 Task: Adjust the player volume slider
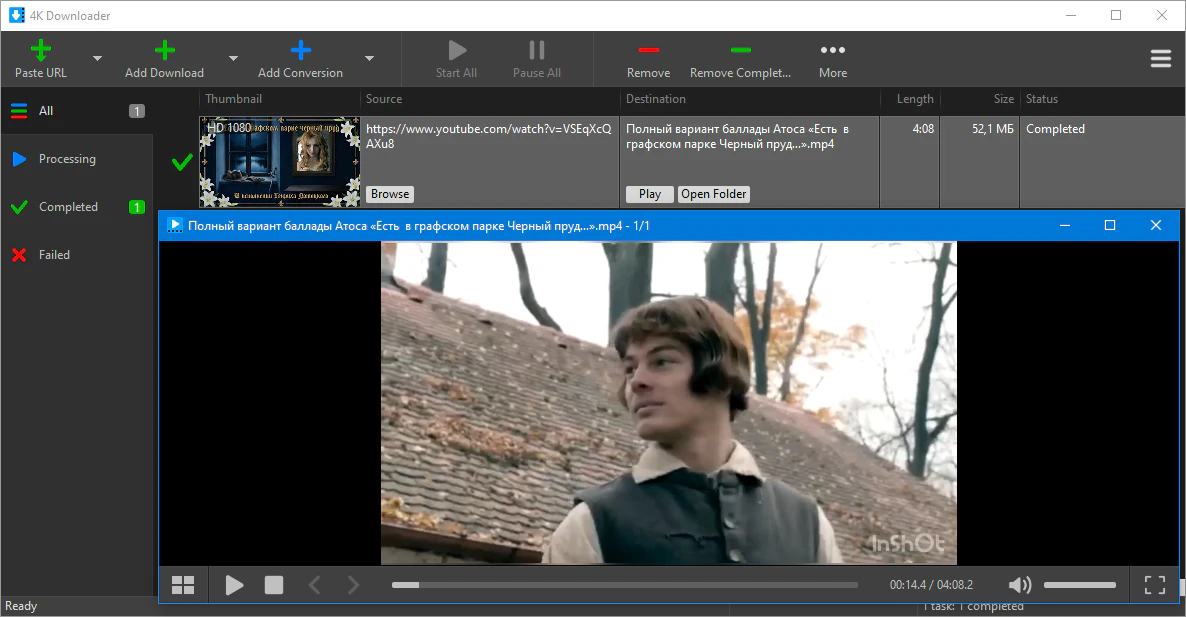(x=1079, y=584)
